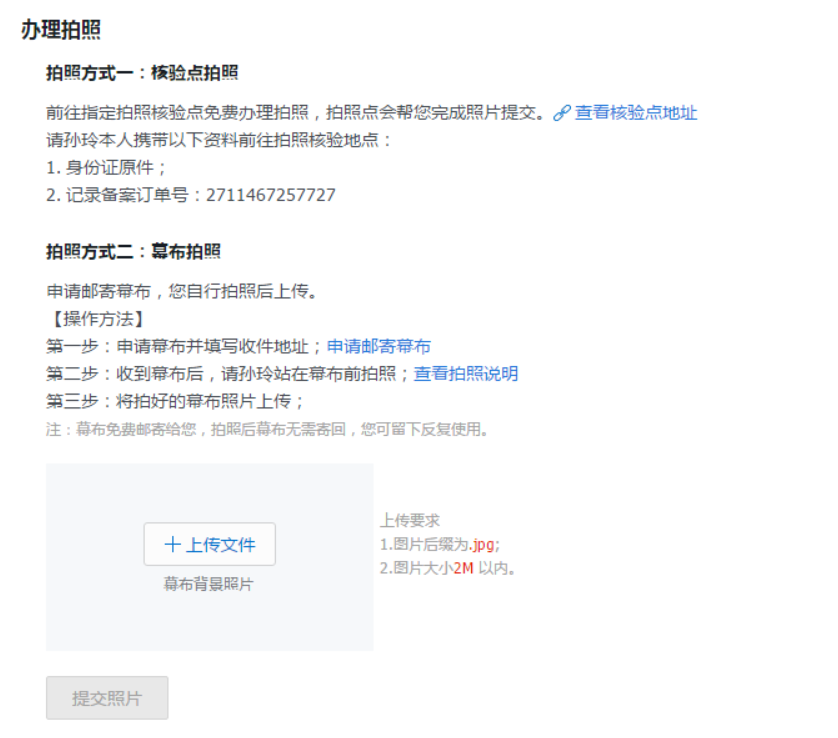The height and width of the screenshot is (738, 838).
Task: Click the 幕布背景照片 label under the upload button
Action: click(209, 584)
